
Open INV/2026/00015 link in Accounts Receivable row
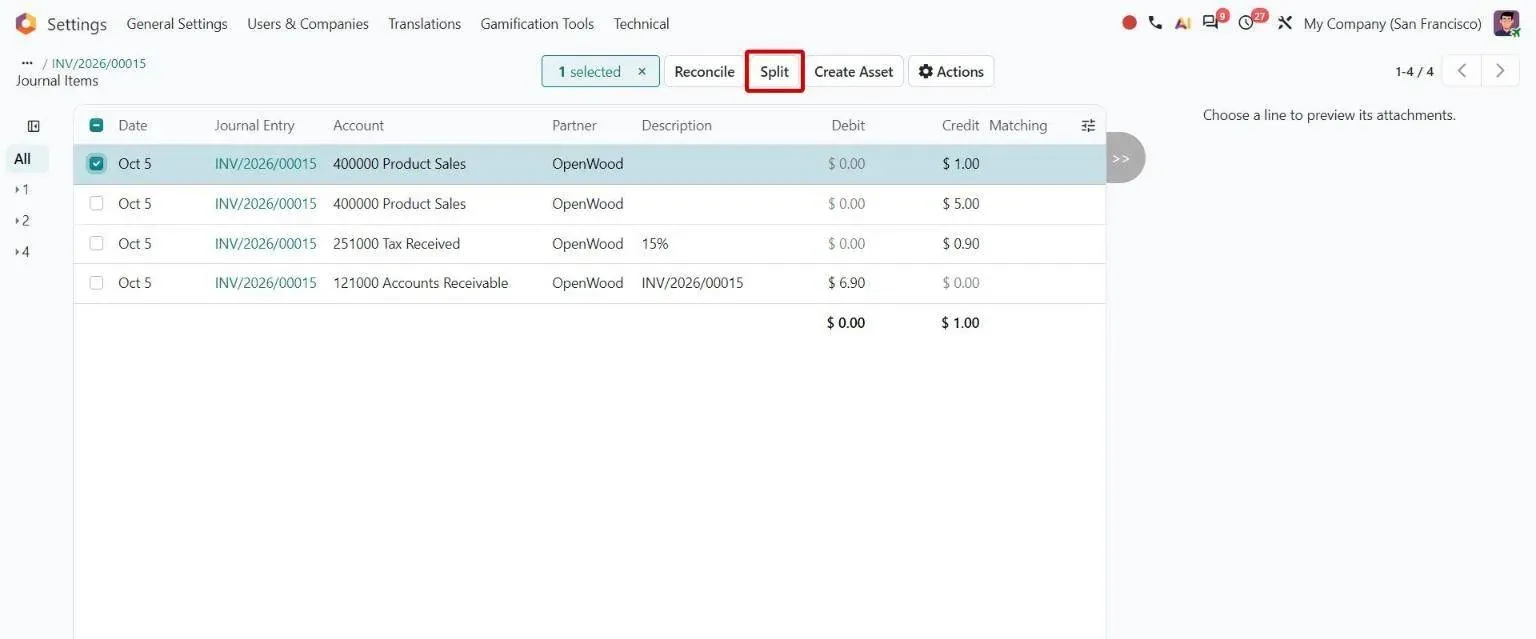(x=265, y=283)
